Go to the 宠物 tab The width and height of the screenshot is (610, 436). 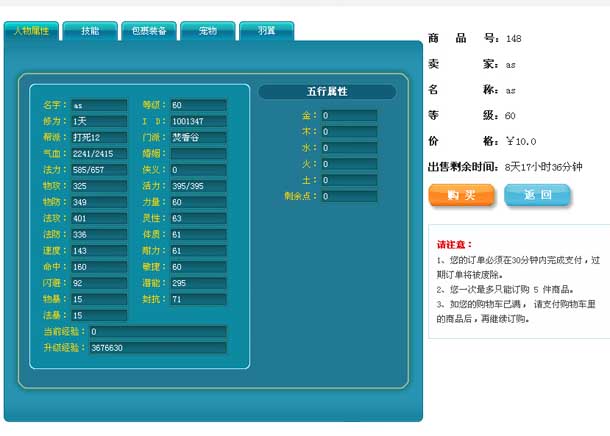pos(207,31)
